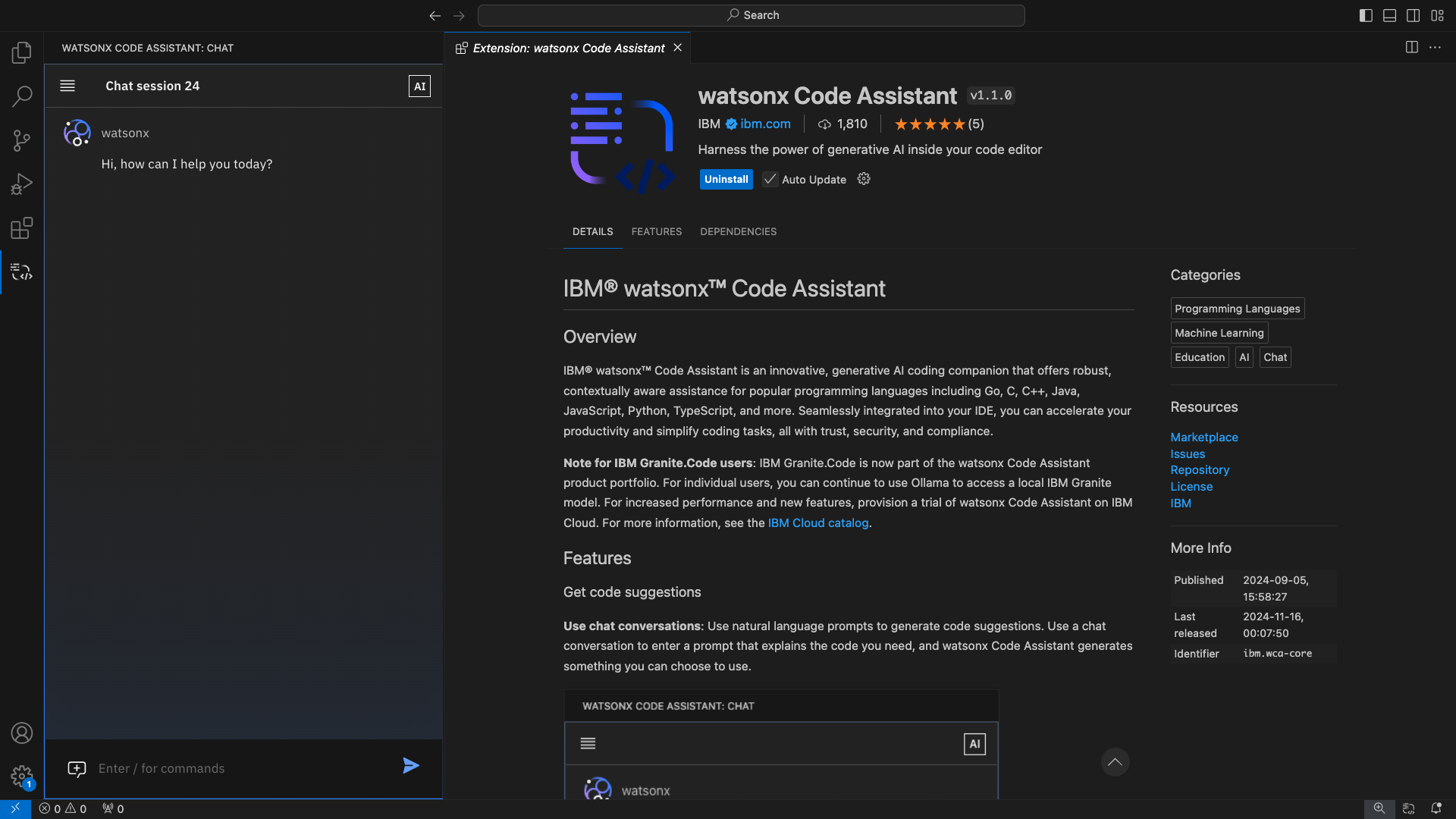Image resolution: width=1456 pixels, height=819 pixels.
Task: Open the Accounts icon in activity bar
Action: [x=22, y=733]
